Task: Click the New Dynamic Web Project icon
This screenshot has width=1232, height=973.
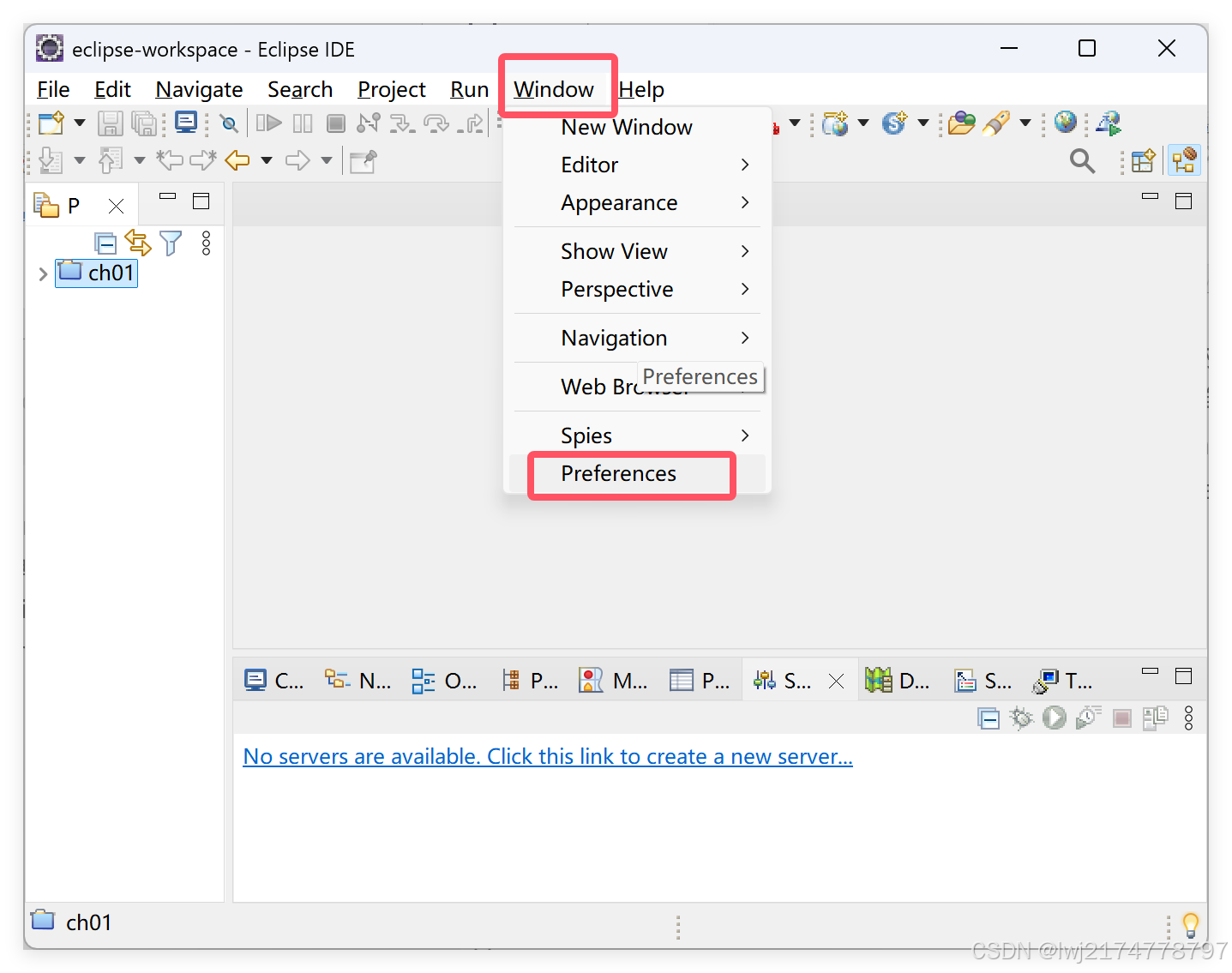Action: [835, 123]
